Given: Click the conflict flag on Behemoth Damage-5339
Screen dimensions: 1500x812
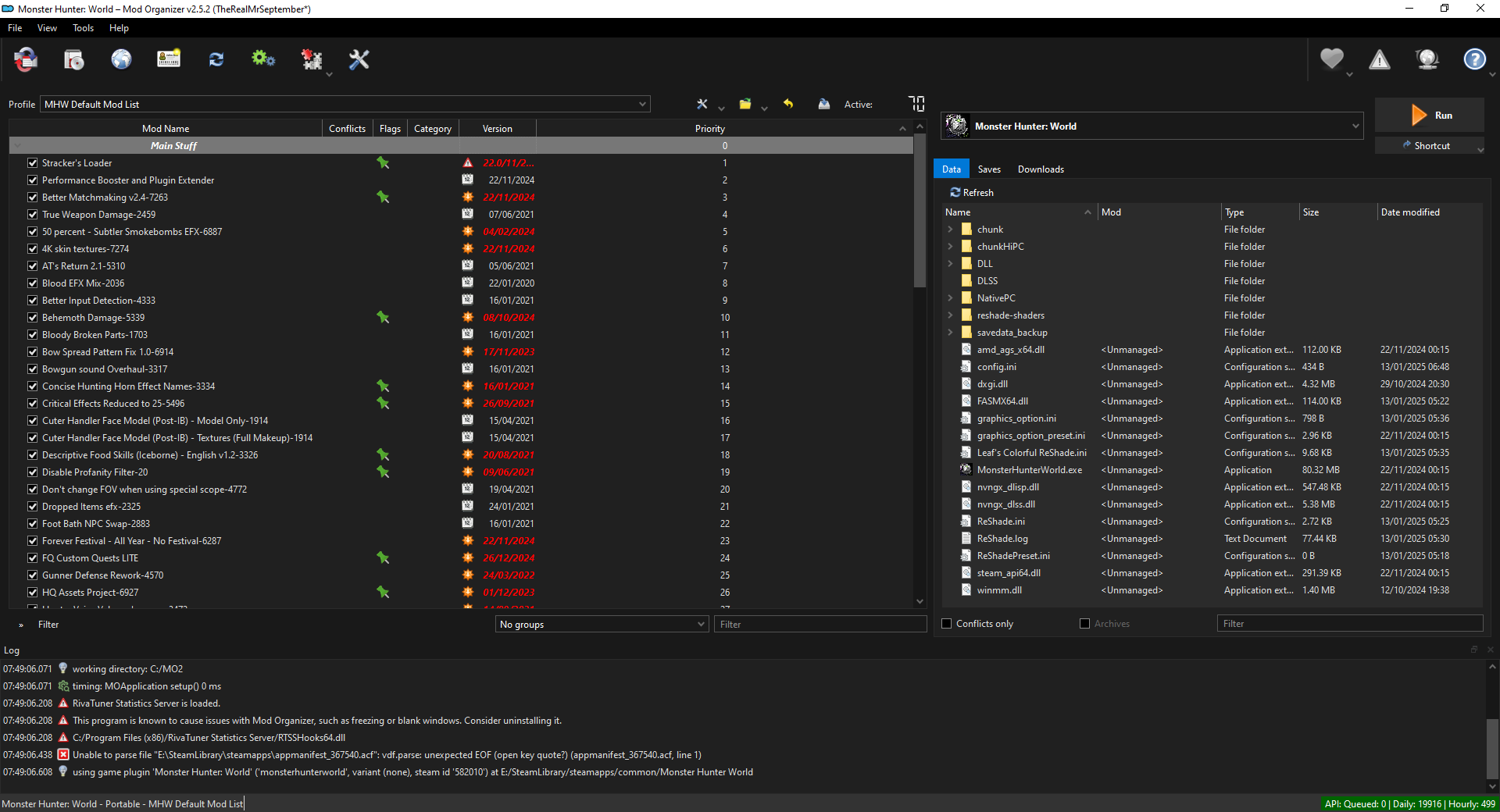Looking at the screenshot, I should [x=383, y=318].
